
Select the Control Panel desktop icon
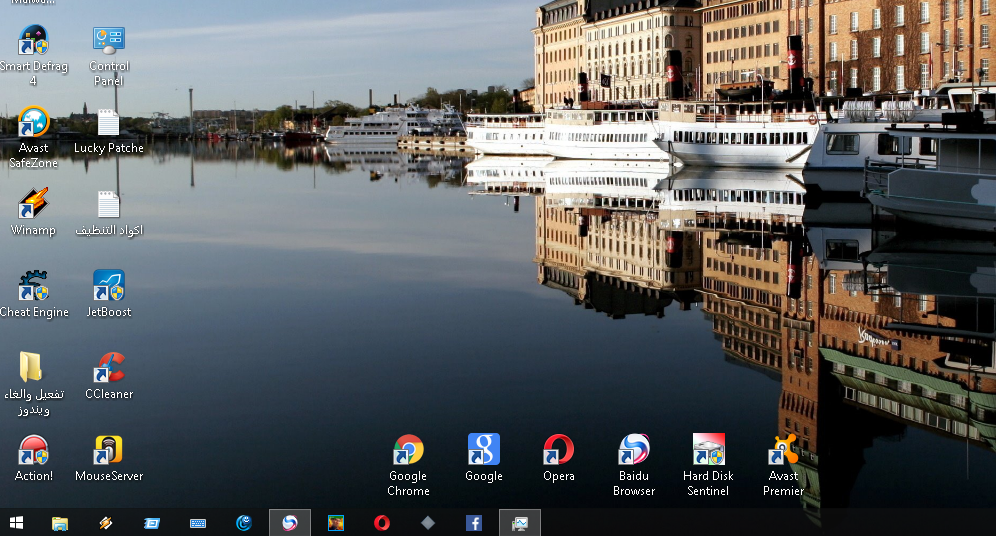[x=109, y=41]
